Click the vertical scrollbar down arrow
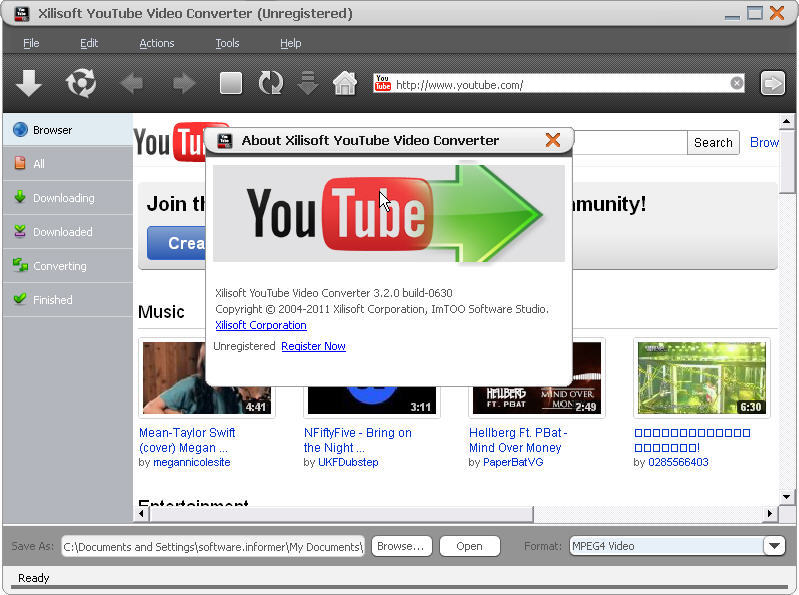Screen dimensions: 799x595 pyautogui.click(x=786, y=497)
